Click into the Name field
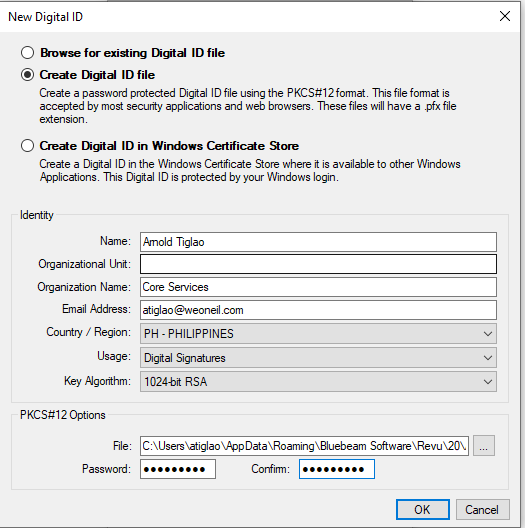This screenshot has height=528, width=525. click(318, 242)
